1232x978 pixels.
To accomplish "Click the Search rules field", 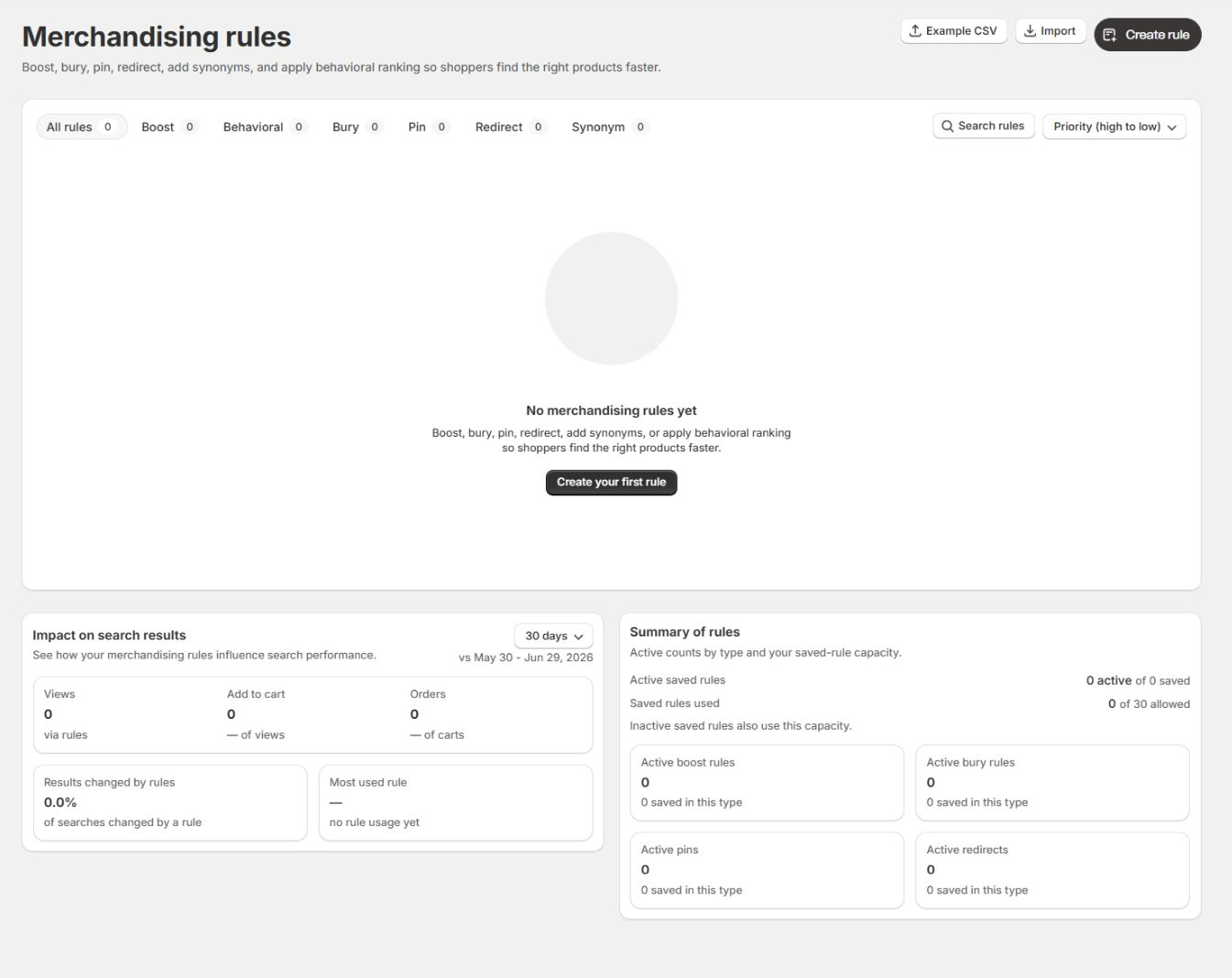I will (x=984, y=126).
